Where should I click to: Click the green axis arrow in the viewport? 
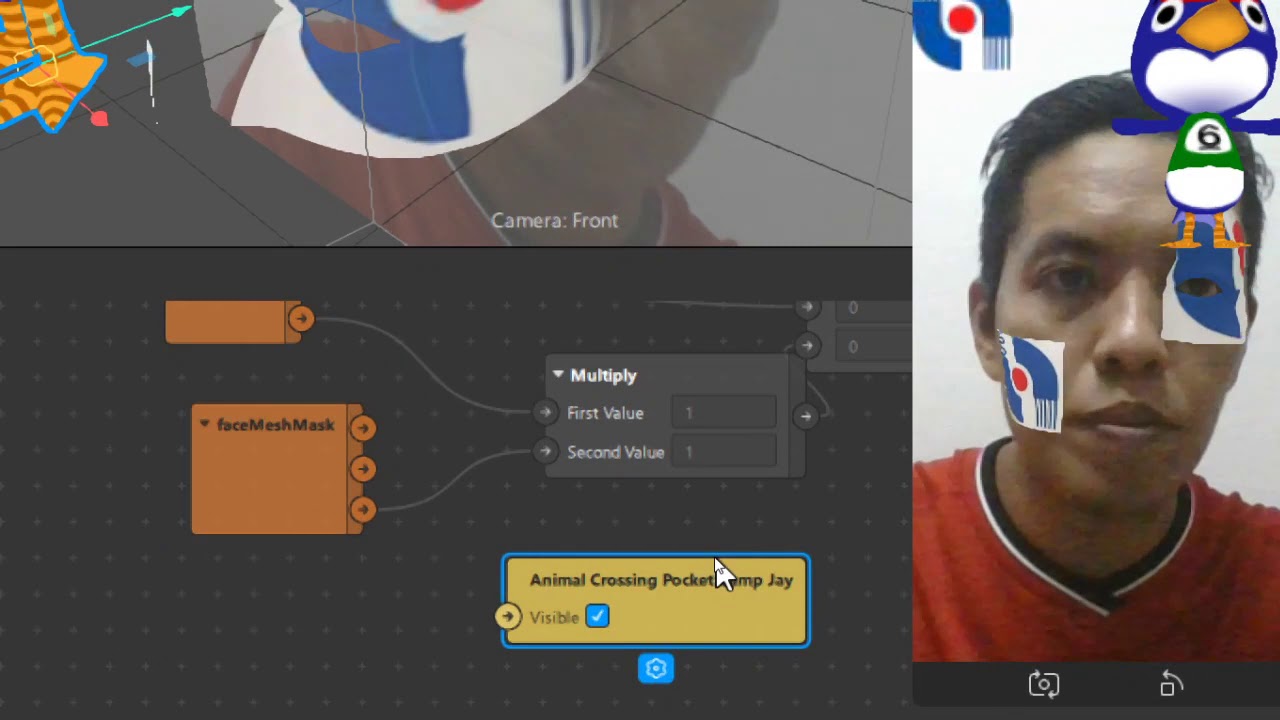coord(180,12)
